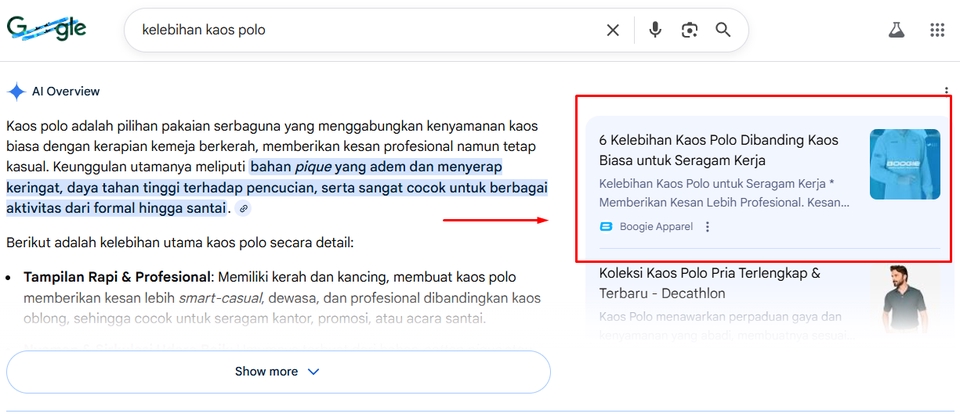Clear the search query with the X icon

[613, 30]
